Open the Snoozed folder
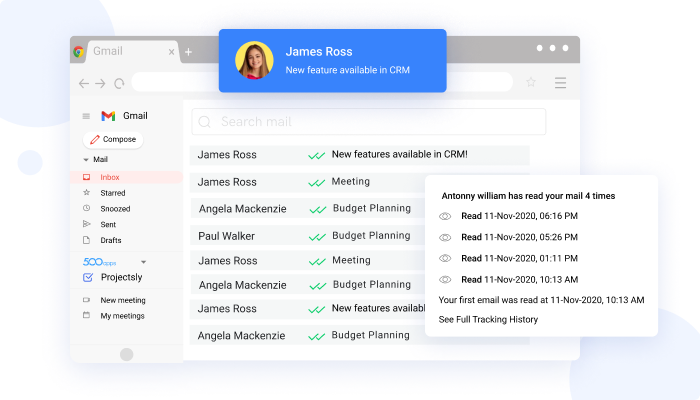 (x=115, y=208)
